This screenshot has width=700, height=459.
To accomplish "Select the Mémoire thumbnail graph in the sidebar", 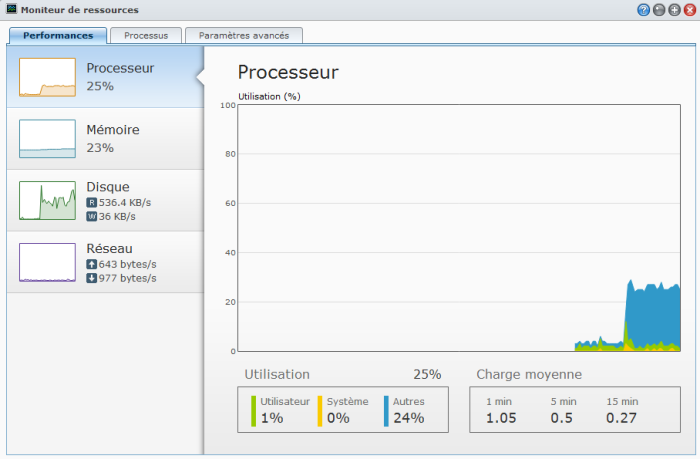I will pyautogui.click(x=47, y=139).
